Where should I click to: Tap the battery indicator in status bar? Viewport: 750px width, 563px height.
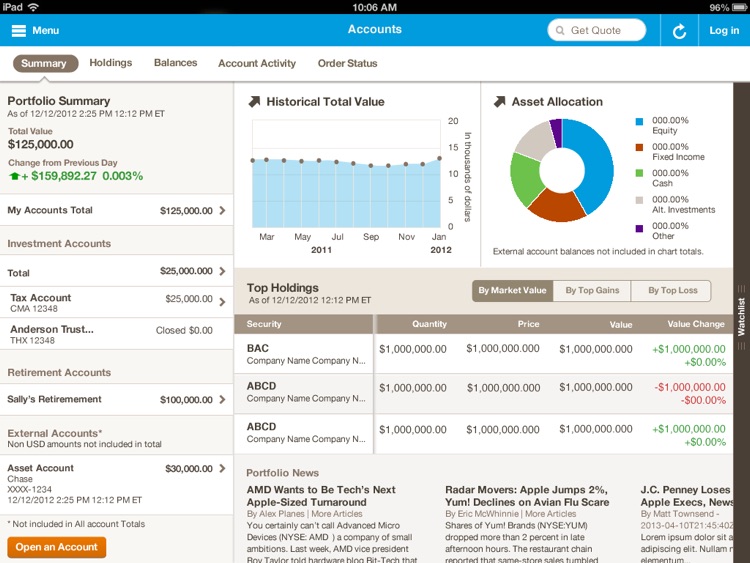[x=739, y=7]
